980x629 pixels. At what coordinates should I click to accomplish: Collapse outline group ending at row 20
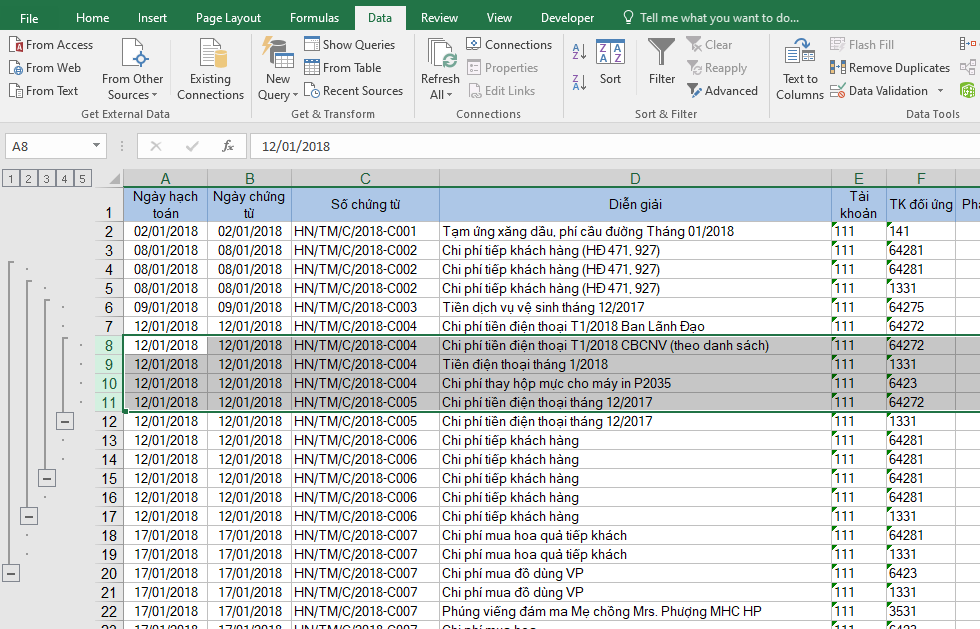(11, 573)
